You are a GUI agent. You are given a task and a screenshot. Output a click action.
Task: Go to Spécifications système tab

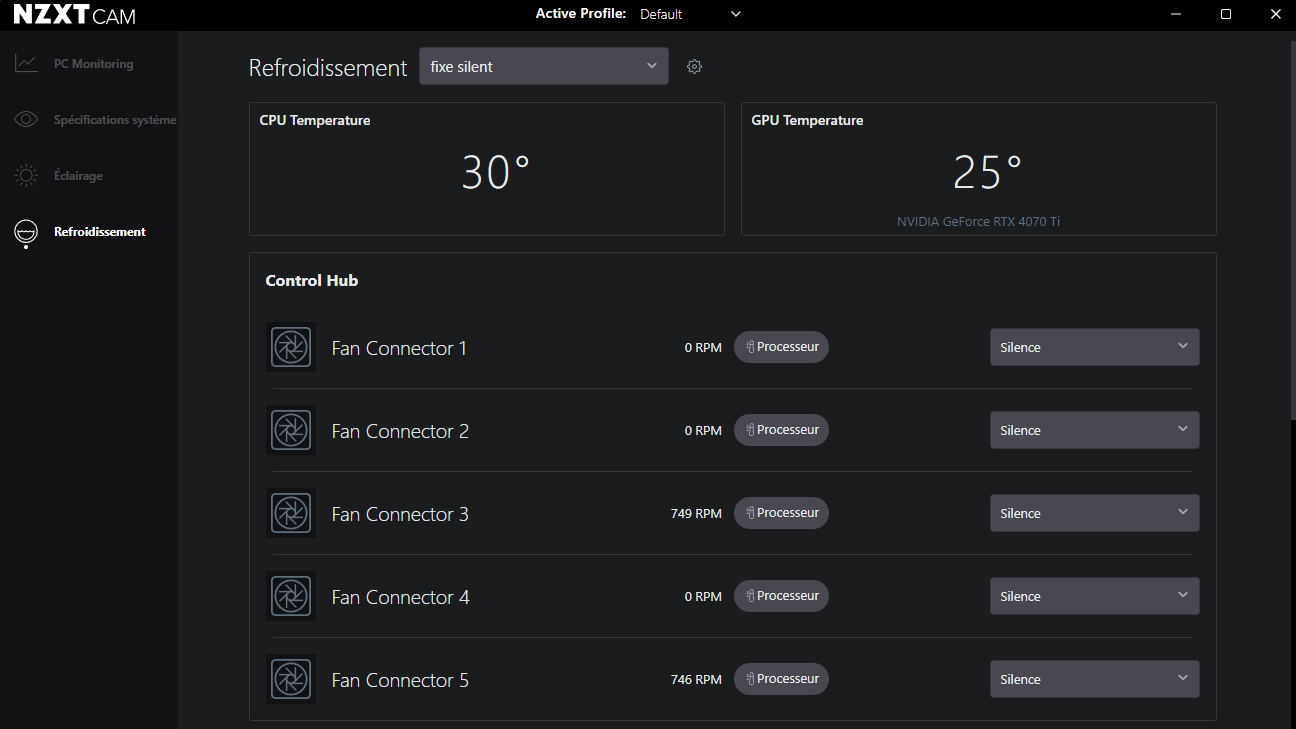click(114, 120)
